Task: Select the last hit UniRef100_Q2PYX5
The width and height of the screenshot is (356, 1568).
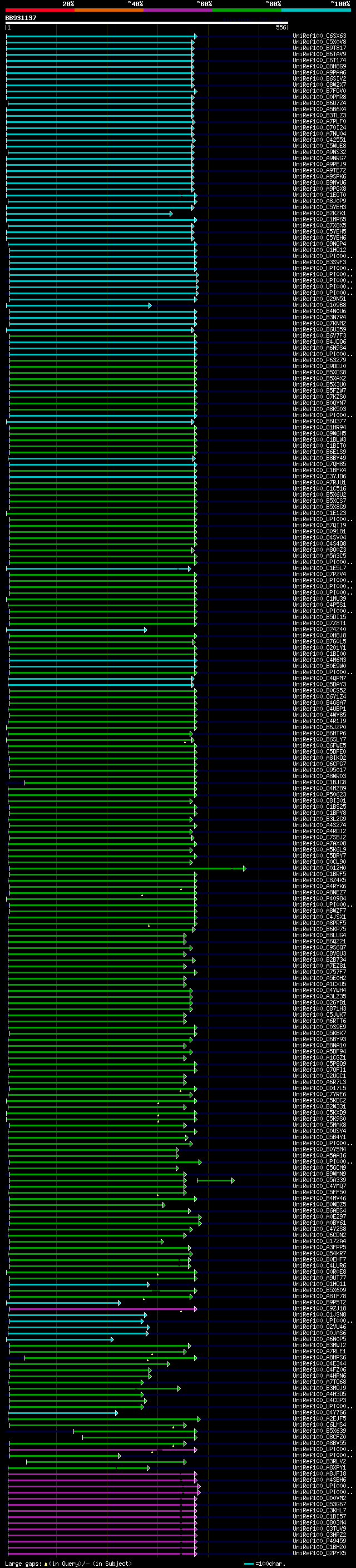Action: tap(319, 1553)
